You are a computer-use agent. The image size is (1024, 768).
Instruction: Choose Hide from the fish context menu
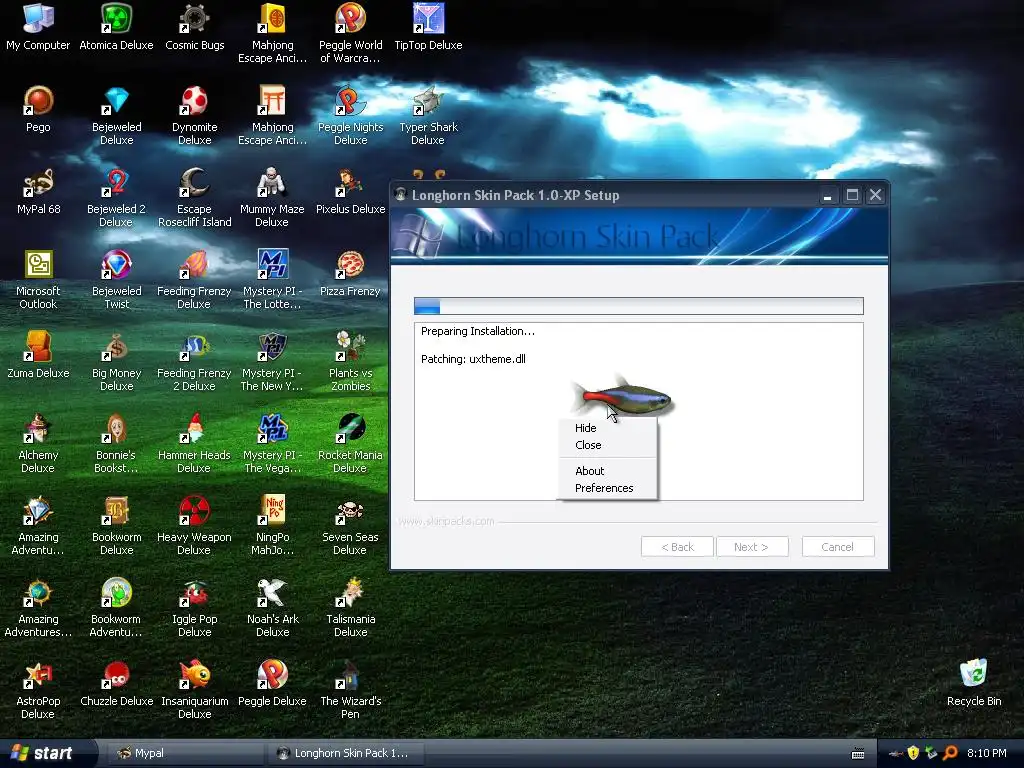coord(607,428)
